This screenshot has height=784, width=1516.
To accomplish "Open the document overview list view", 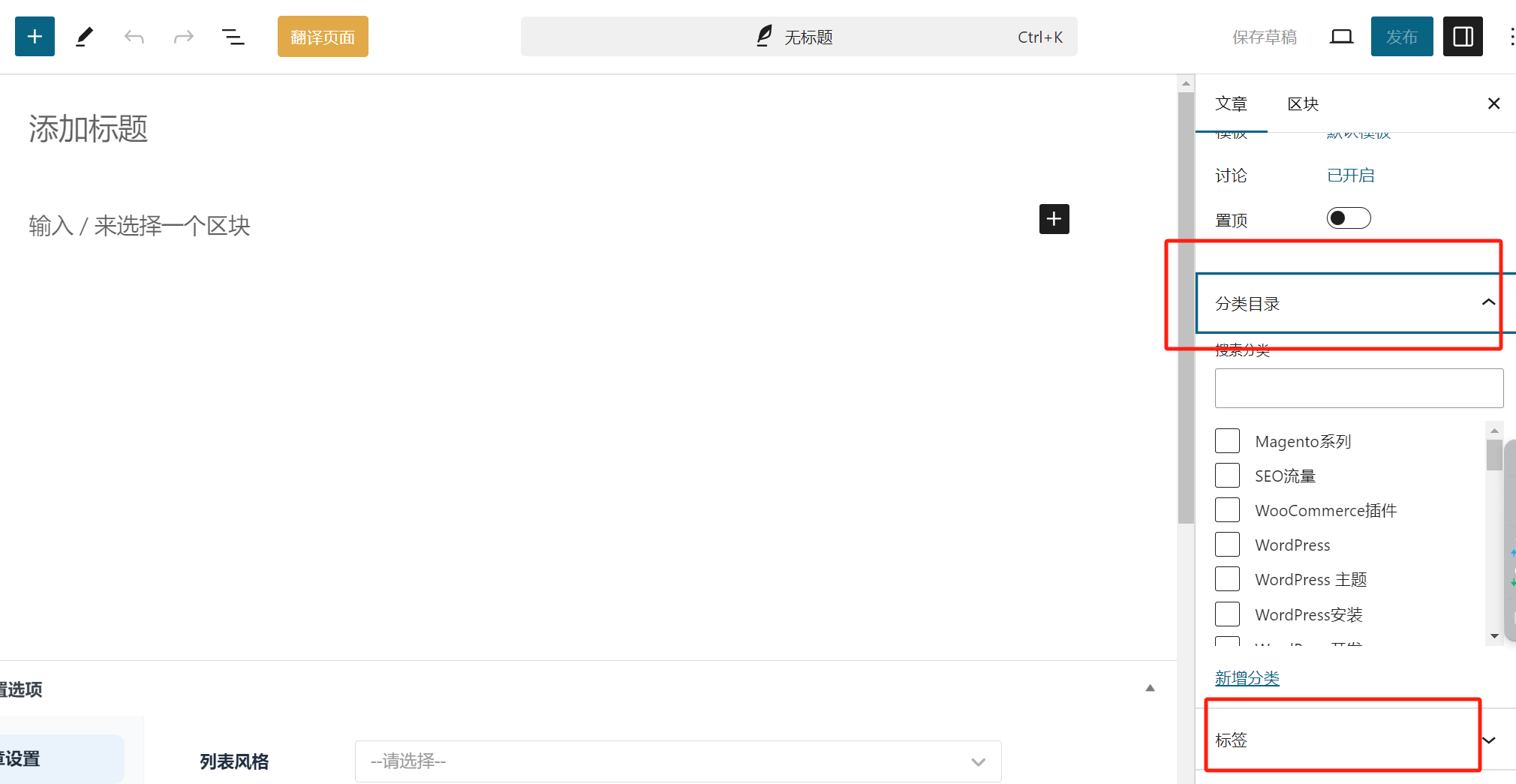I will click(x=233, y=36).
